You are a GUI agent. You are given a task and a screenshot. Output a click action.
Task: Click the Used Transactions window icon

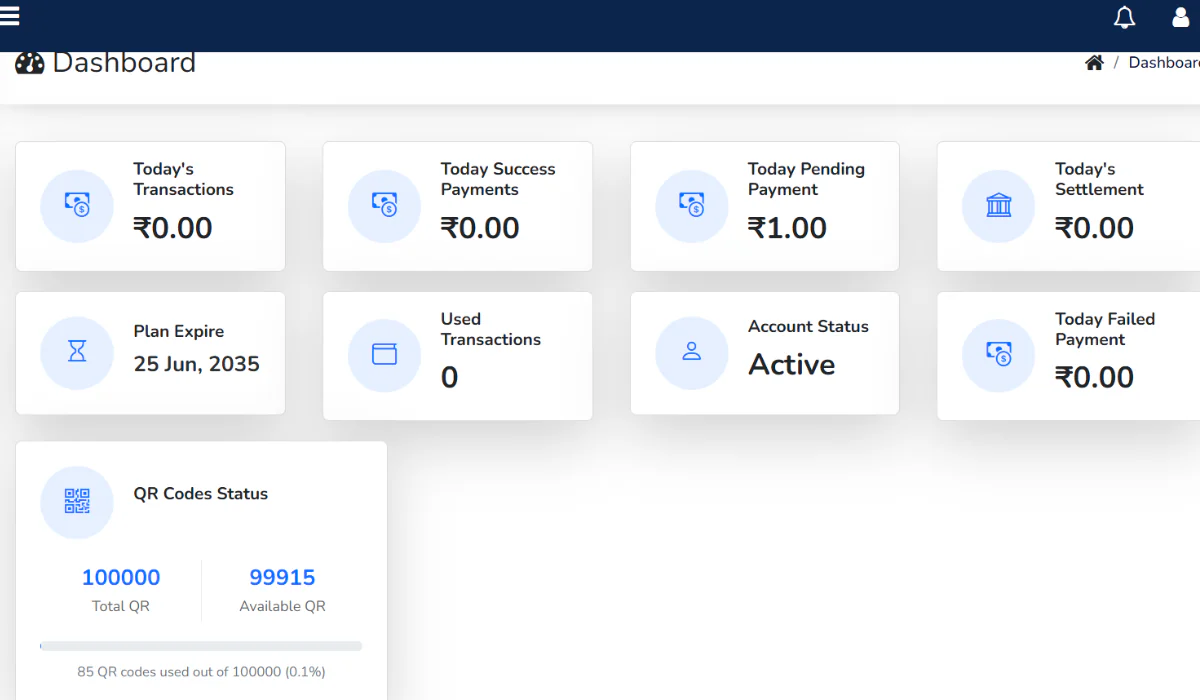[x=384, y=355]
